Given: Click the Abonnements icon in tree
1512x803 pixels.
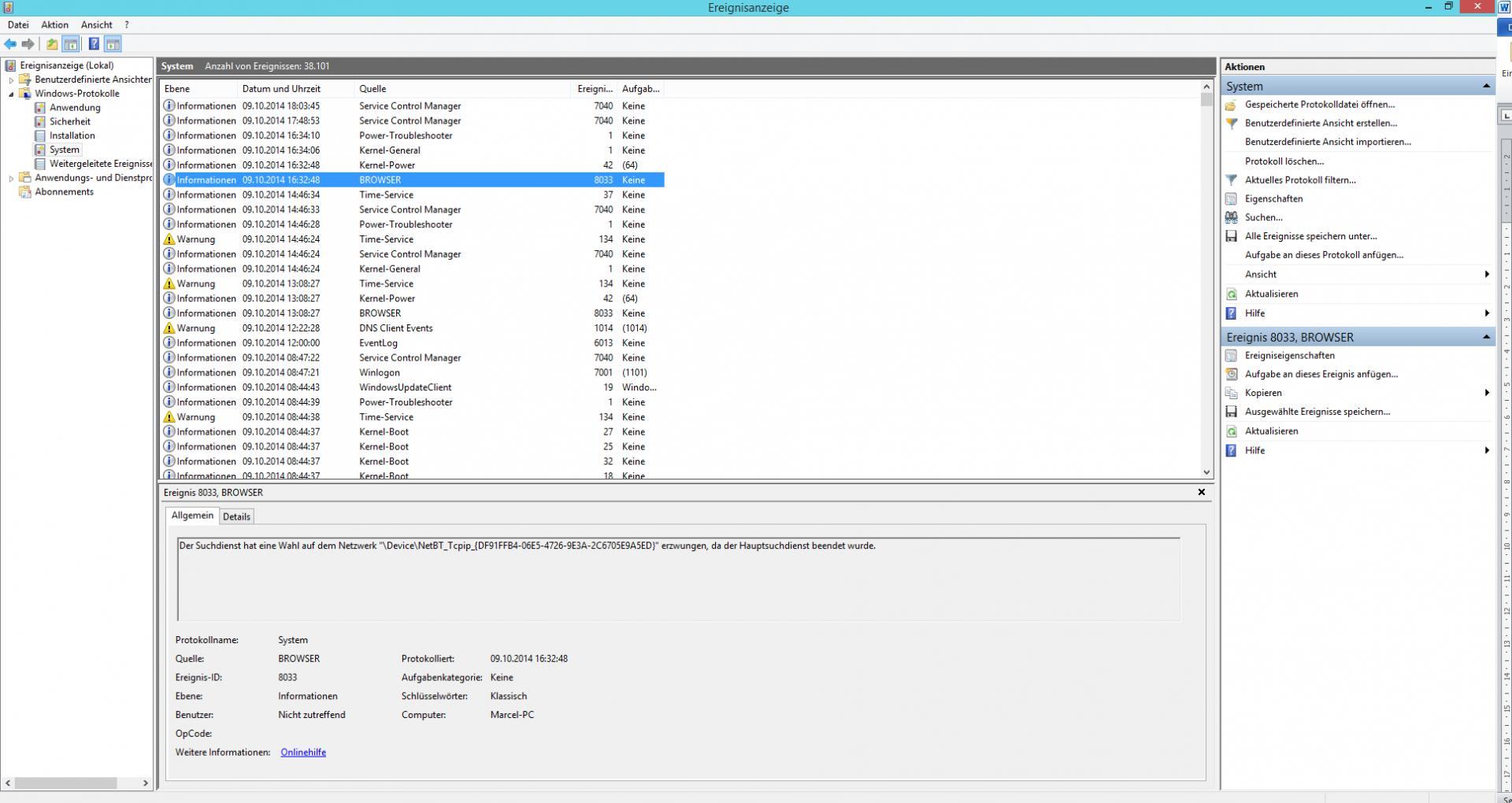Looking at the screenshot, I should coord(25,192).
